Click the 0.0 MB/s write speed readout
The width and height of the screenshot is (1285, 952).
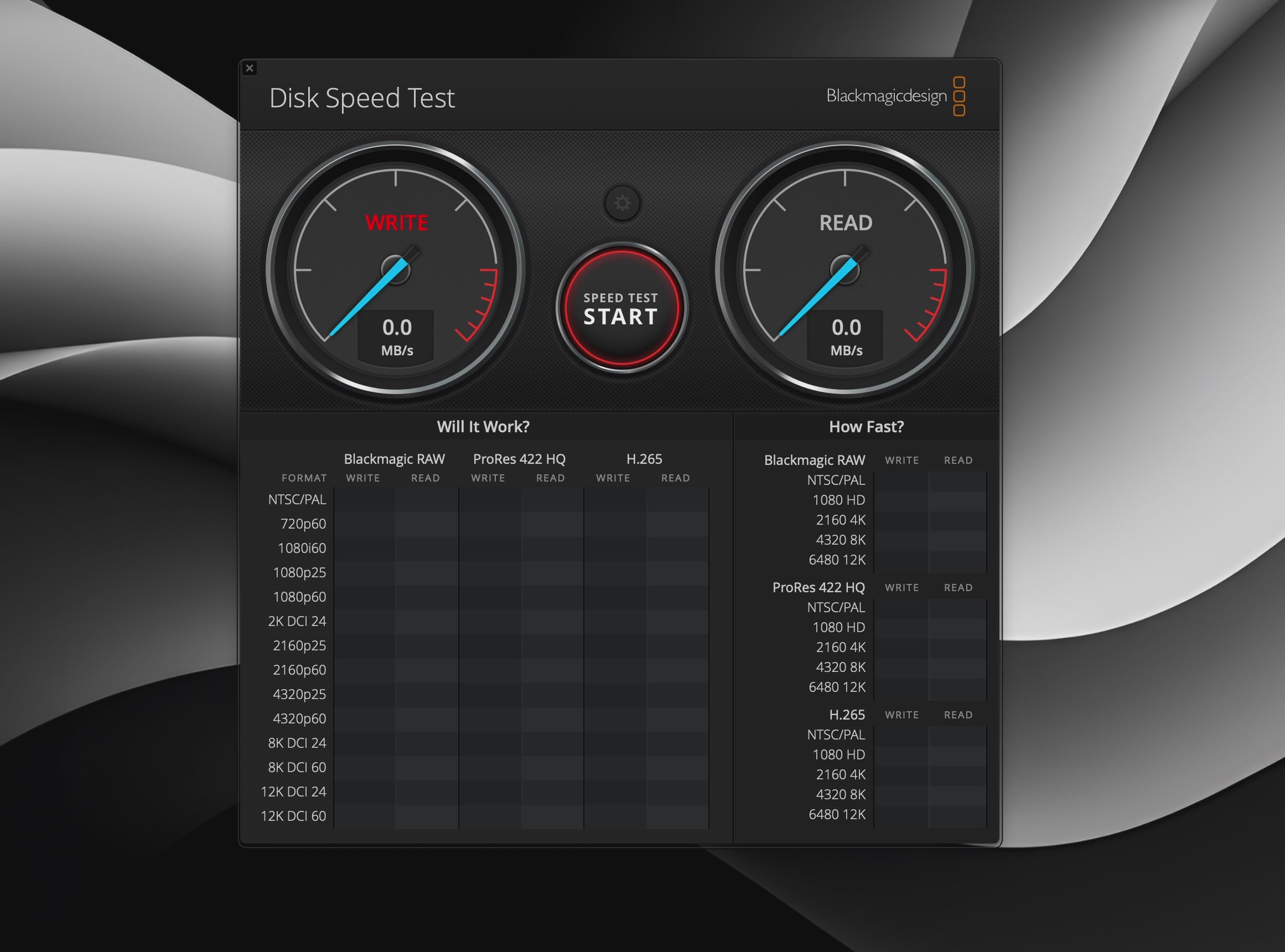tap(396, 337)
